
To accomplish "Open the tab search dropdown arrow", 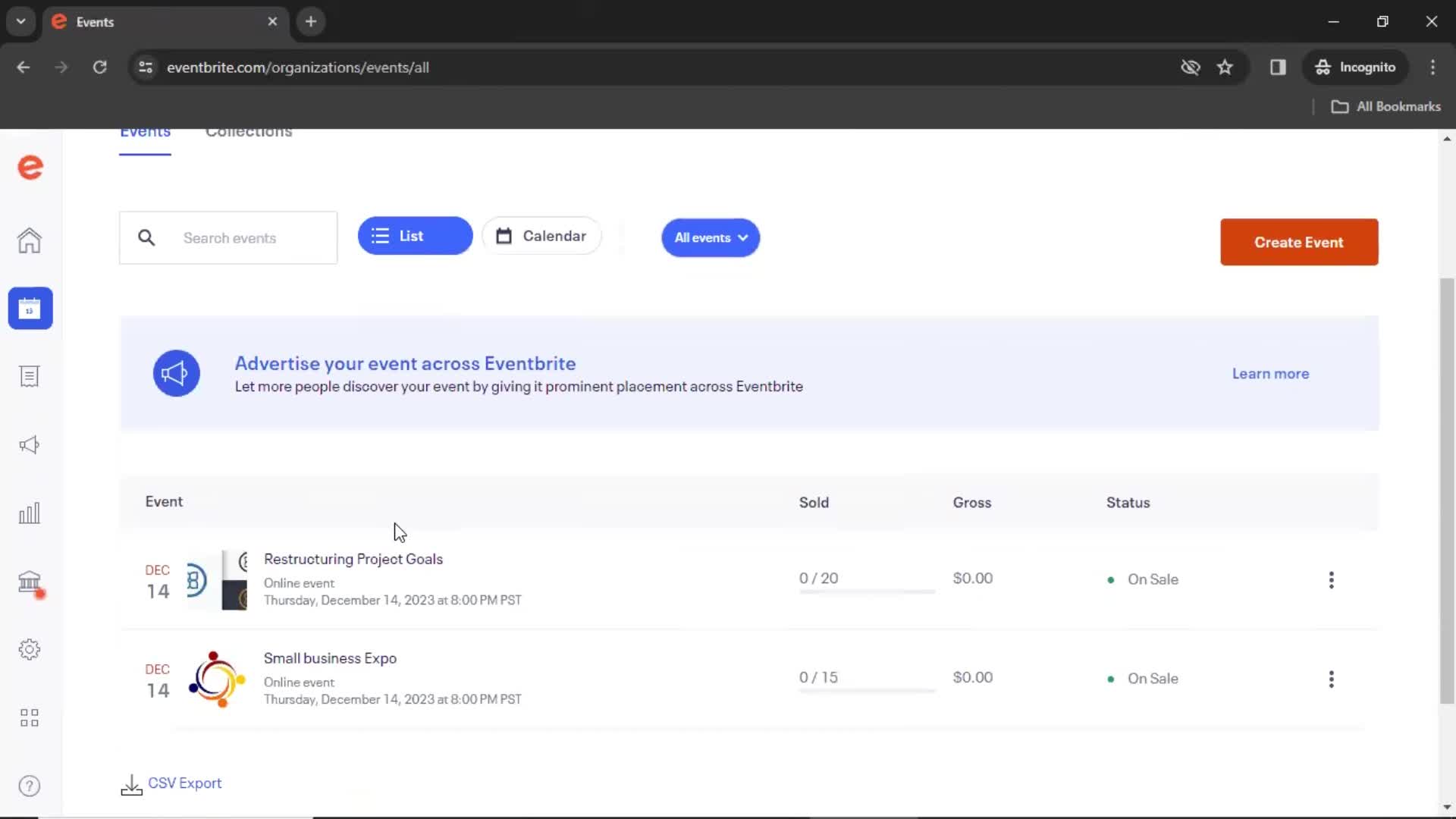I will click(21, 22).
